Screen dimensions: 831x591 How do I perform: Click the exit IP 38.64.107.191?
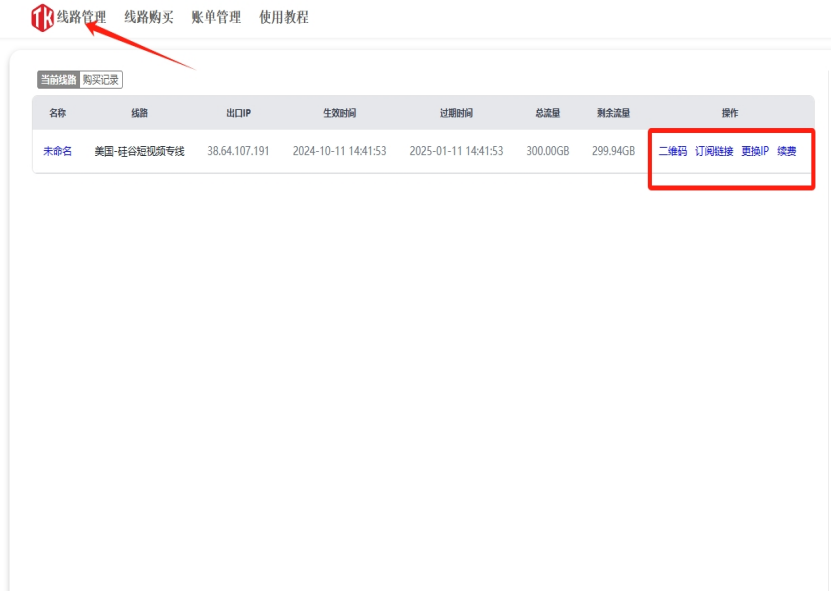pos(238,152)
